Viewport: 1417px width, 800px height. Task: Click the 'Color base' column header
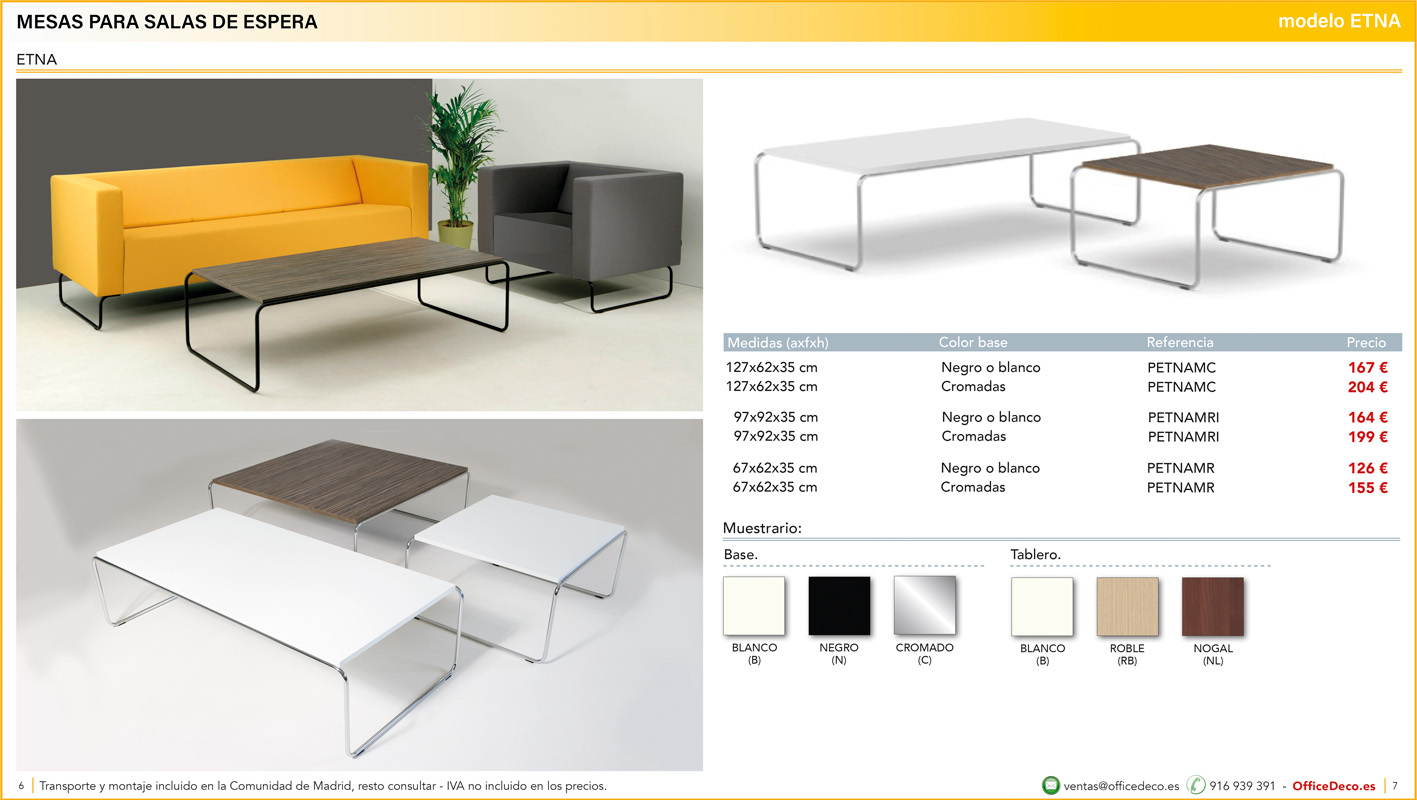point(973,342)
